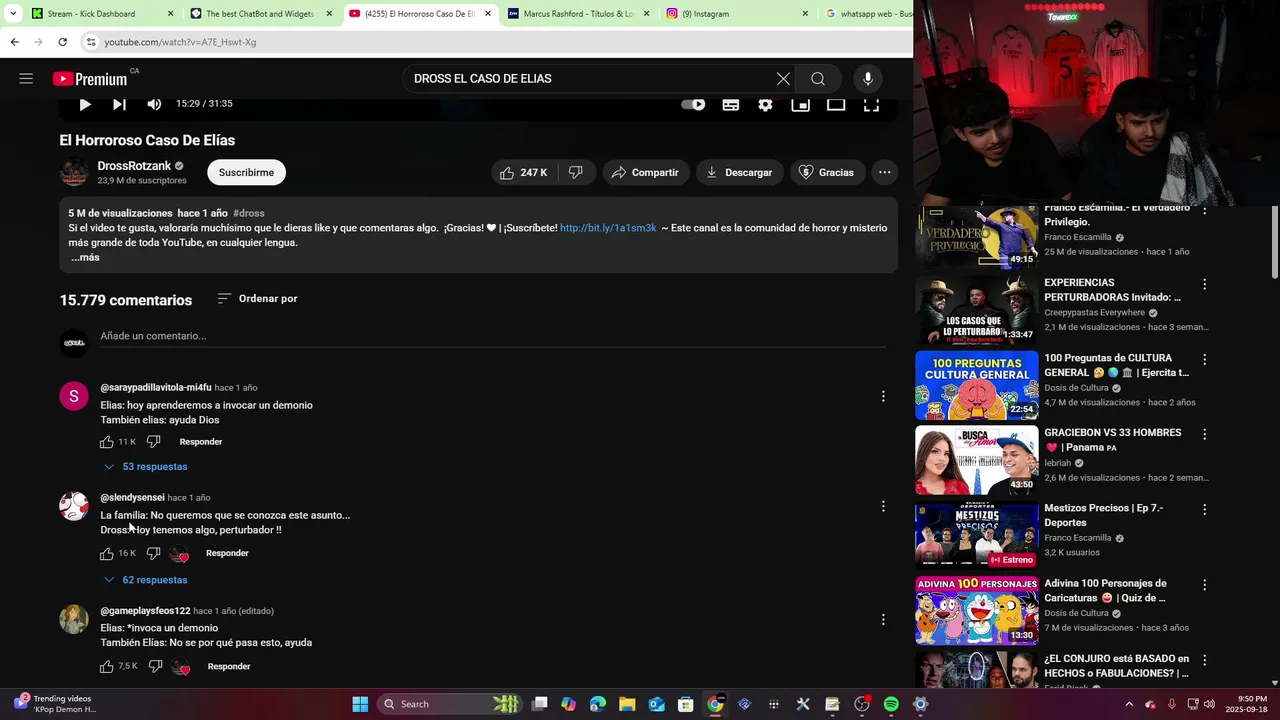Viewport: 1280px width, 720px height.
Task: Toggle subtitles with the captions icon
Action: [x=731, y=104]
